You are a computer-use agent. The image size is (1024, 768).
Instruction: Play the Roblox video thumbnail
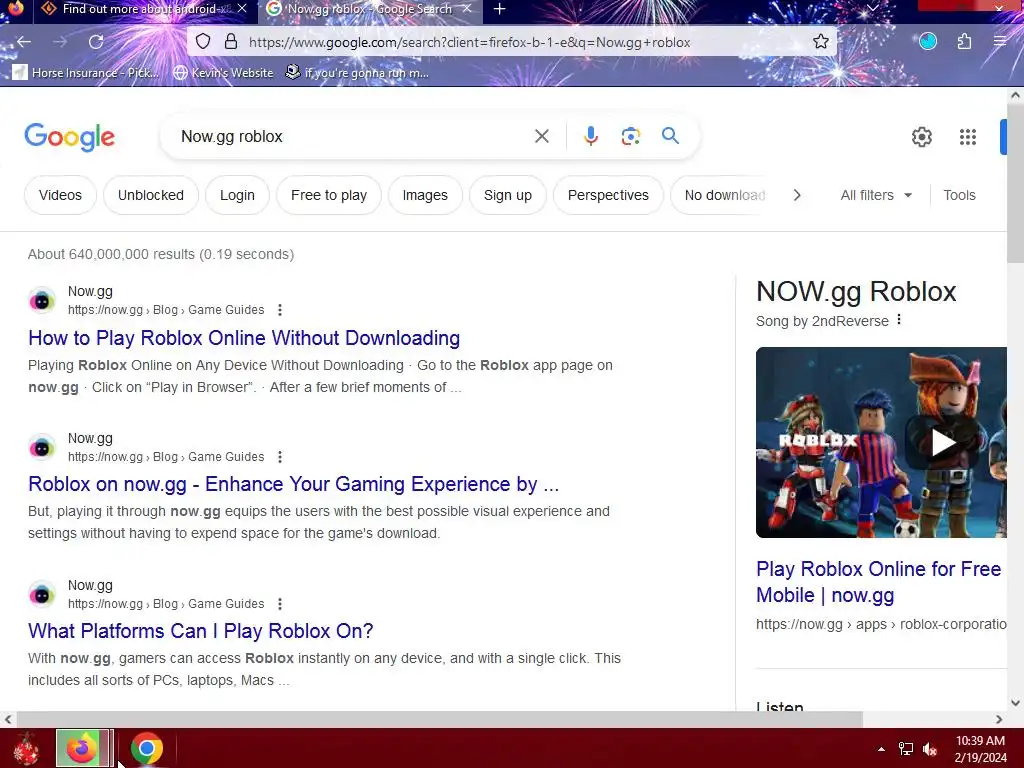point(942,443)
